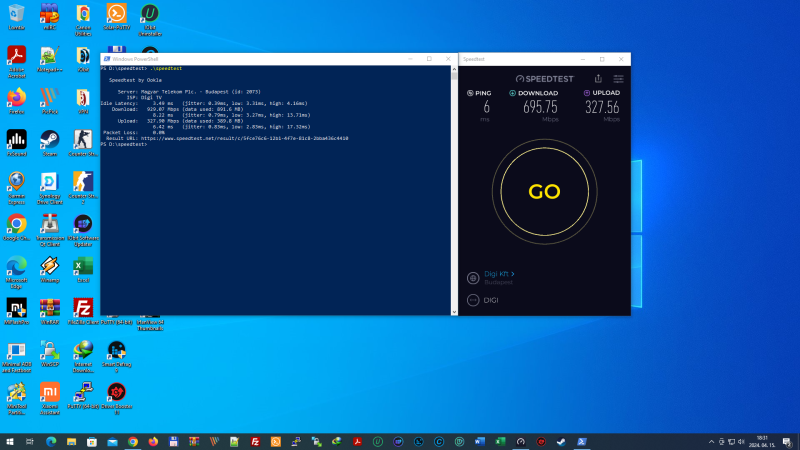
Task: Select the Microsoft Edge desktop icon
Action: click(x=16, y=272)
